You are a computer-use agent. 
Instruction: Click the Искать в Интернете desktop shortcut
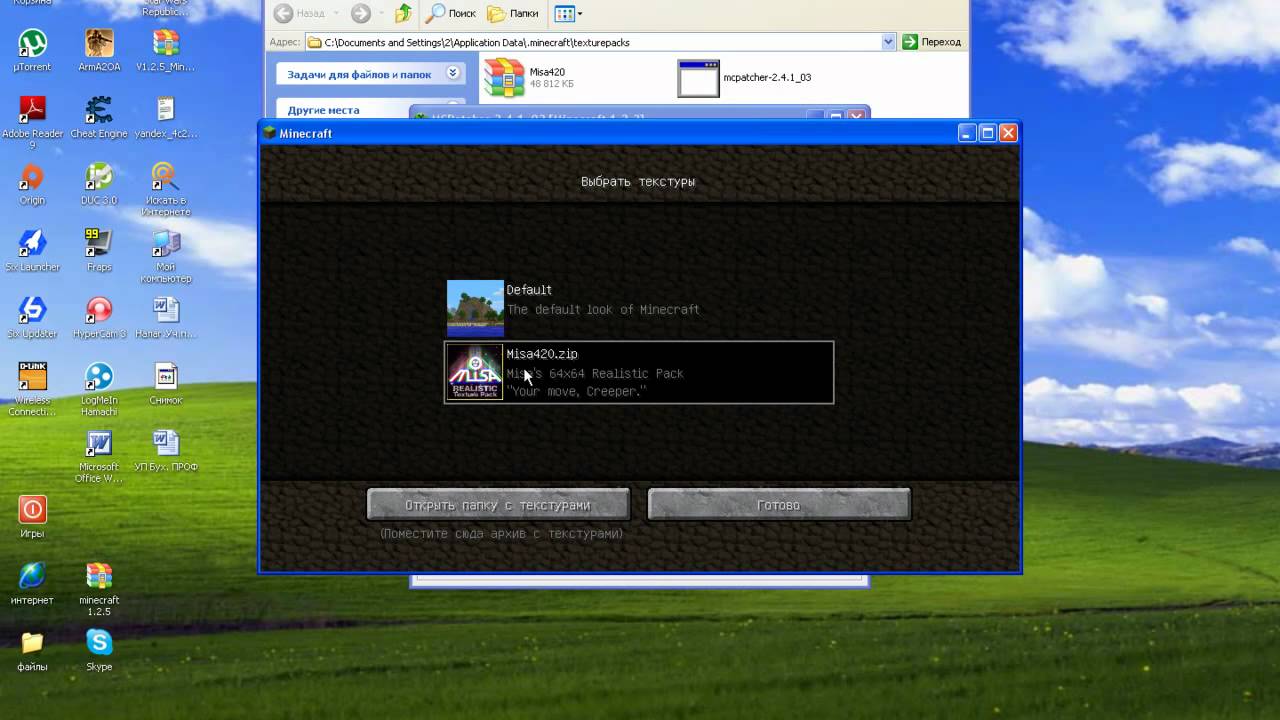166,190
